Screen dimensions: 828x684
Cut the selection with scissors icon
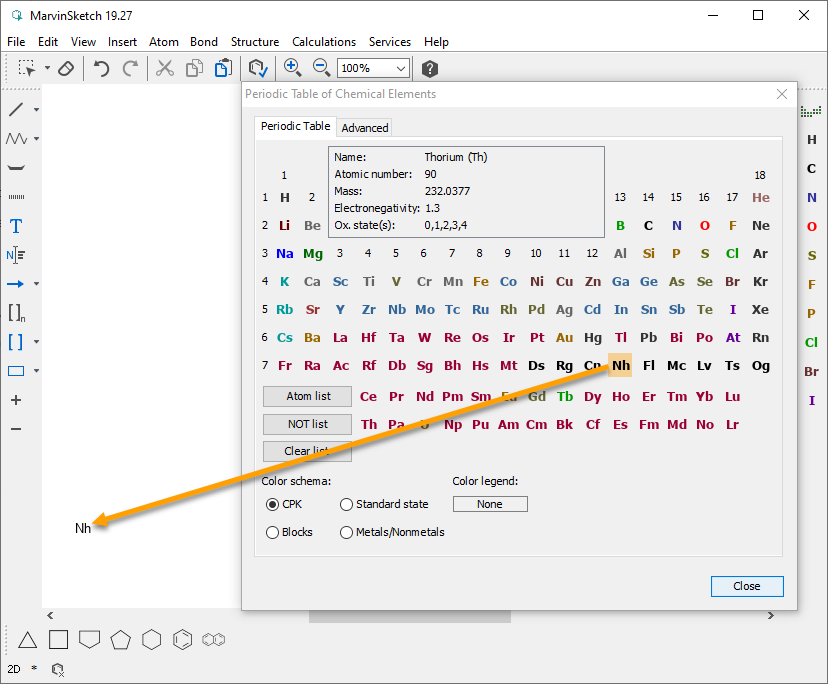click(x=165, y=68)
